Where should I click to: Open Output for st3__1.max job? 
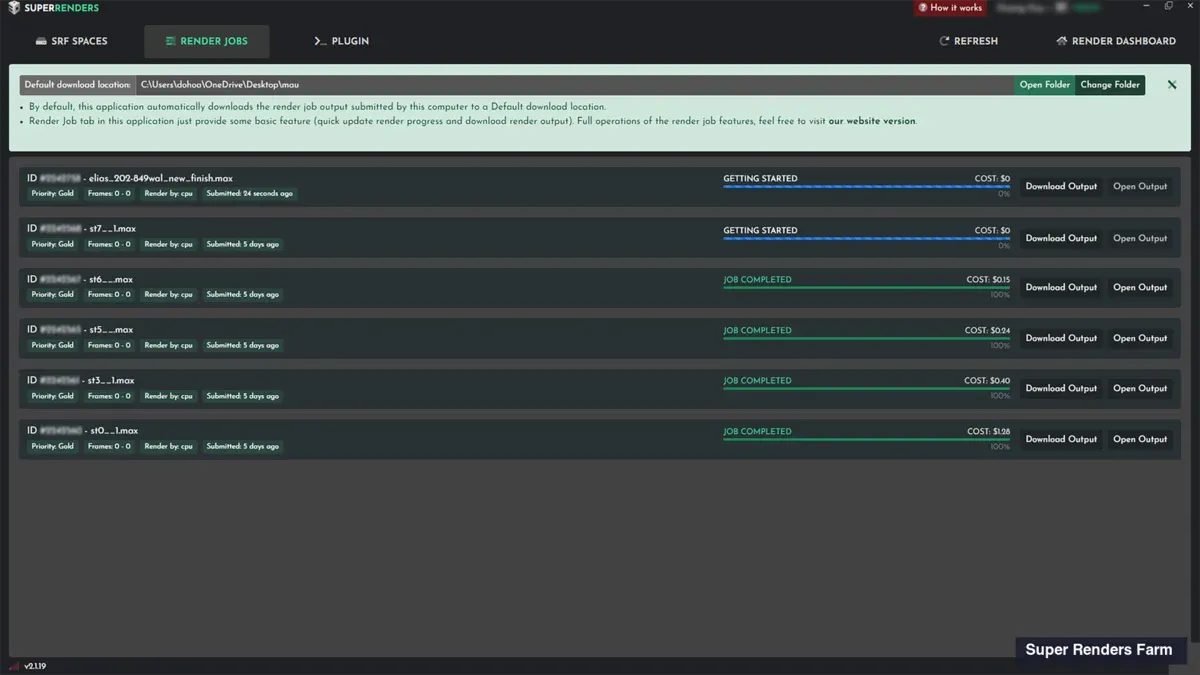pos(1140,388)
